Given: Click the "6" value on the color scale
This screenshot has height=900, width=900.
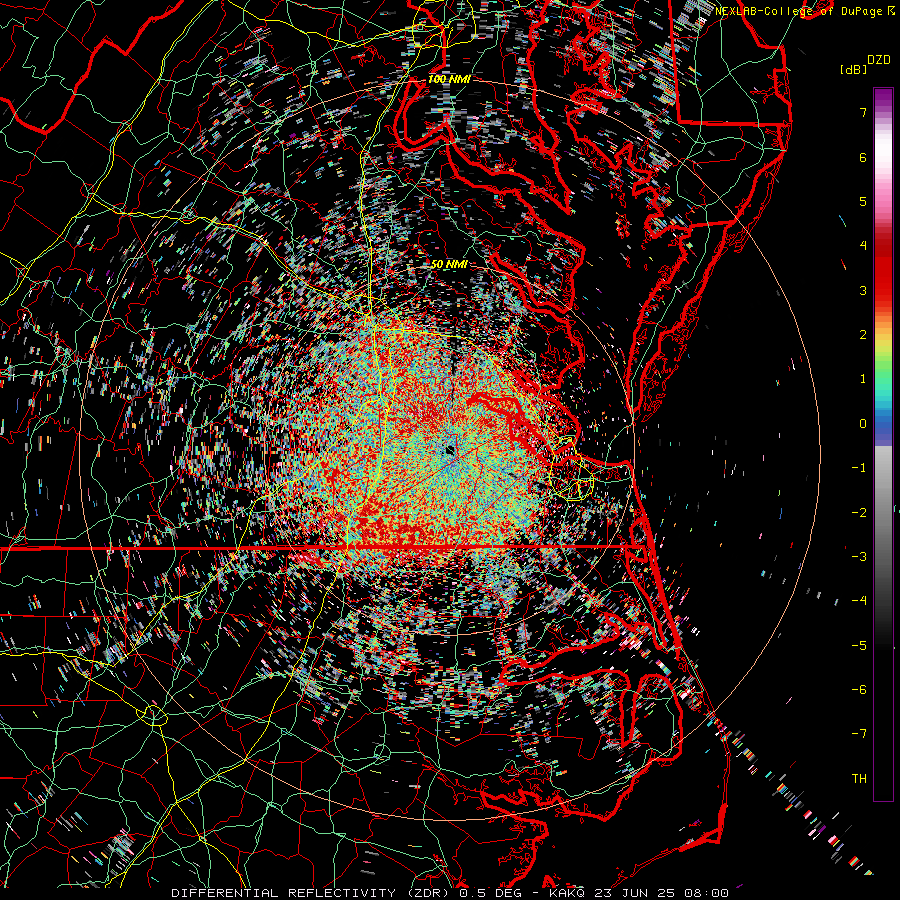Looking at the screenshot, I should 863,157.
